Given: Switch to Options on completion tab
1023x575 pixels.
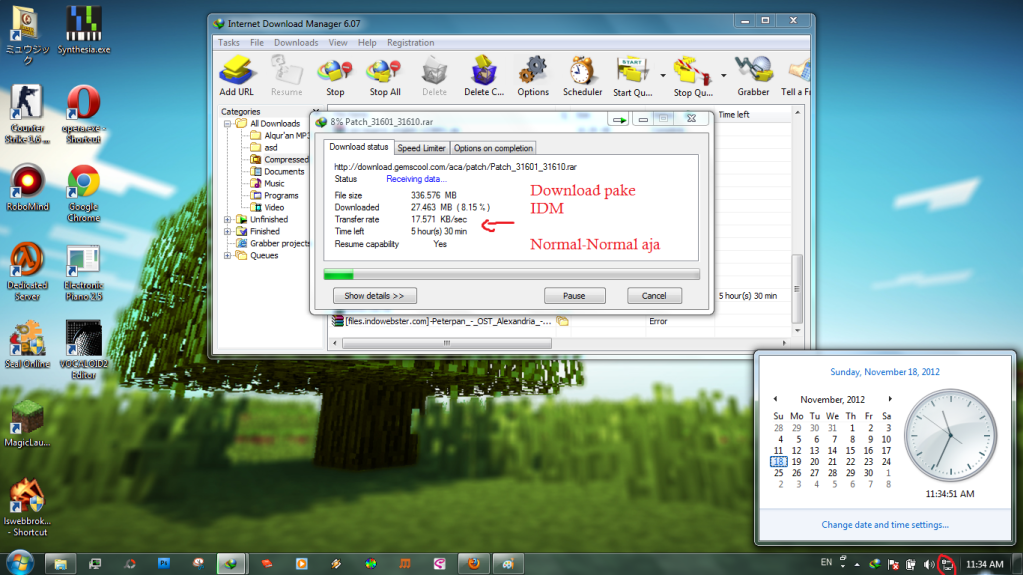Looking at the screenshot, I should pyautogui.click(x=493, y=148).
